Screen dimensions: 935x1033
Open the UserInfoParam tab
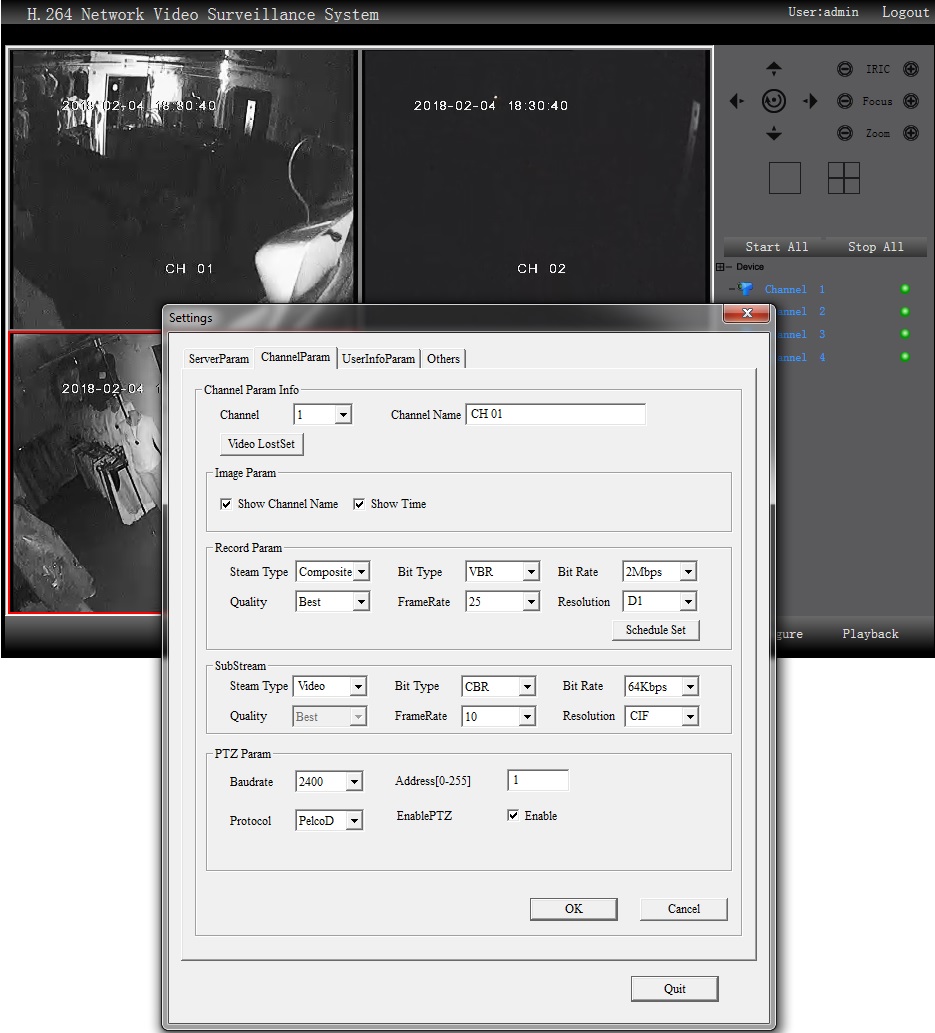tap(378, 359)
